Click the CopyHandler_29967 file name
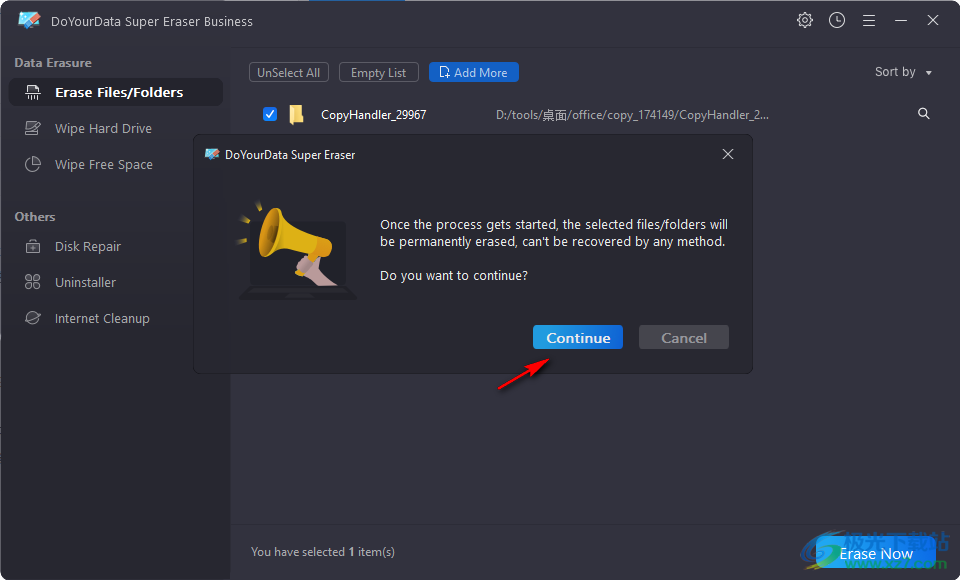This screenshot has height=580, width=960. pyautogui.click(x=373, y=115)
